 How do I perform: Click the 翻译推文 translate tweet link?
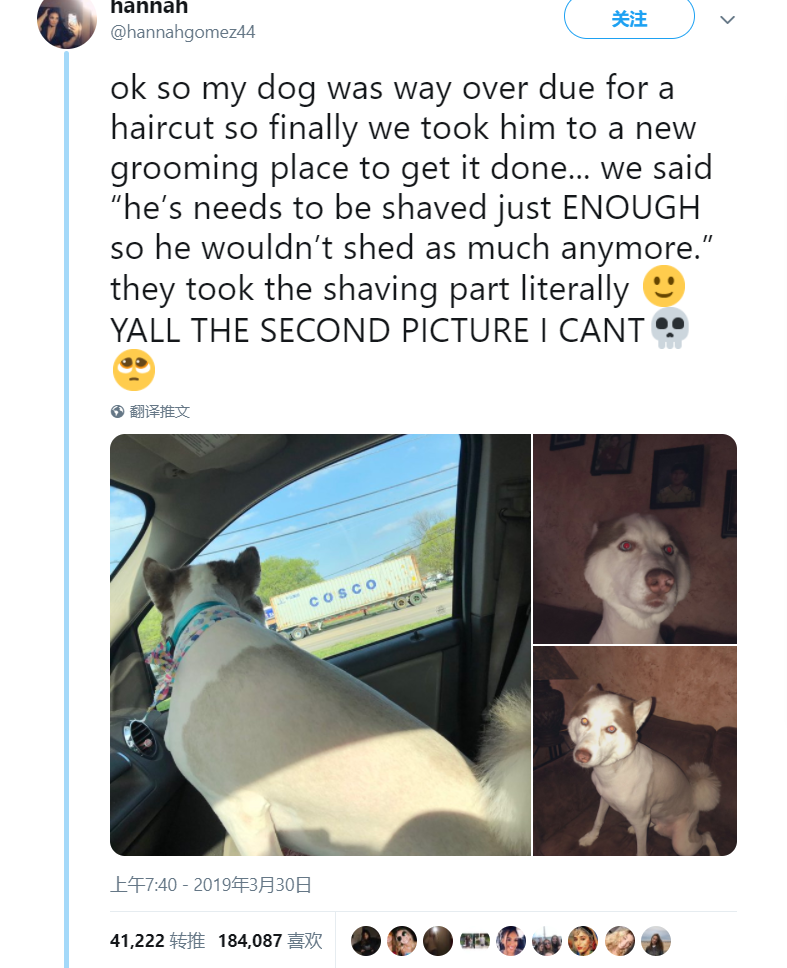coord(160,412)
